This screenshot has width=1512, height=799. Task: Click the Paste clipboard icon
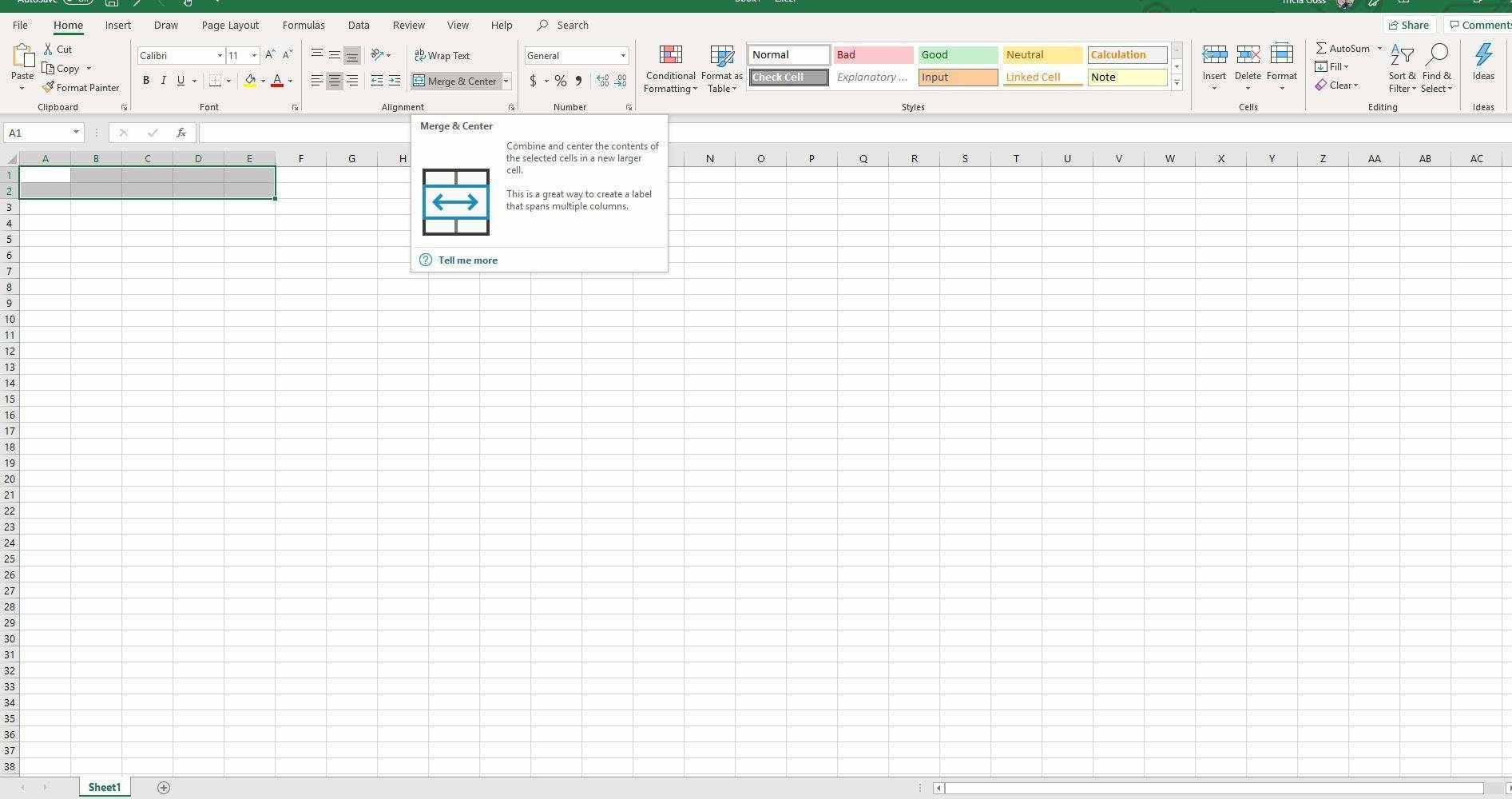click(22, 56)
